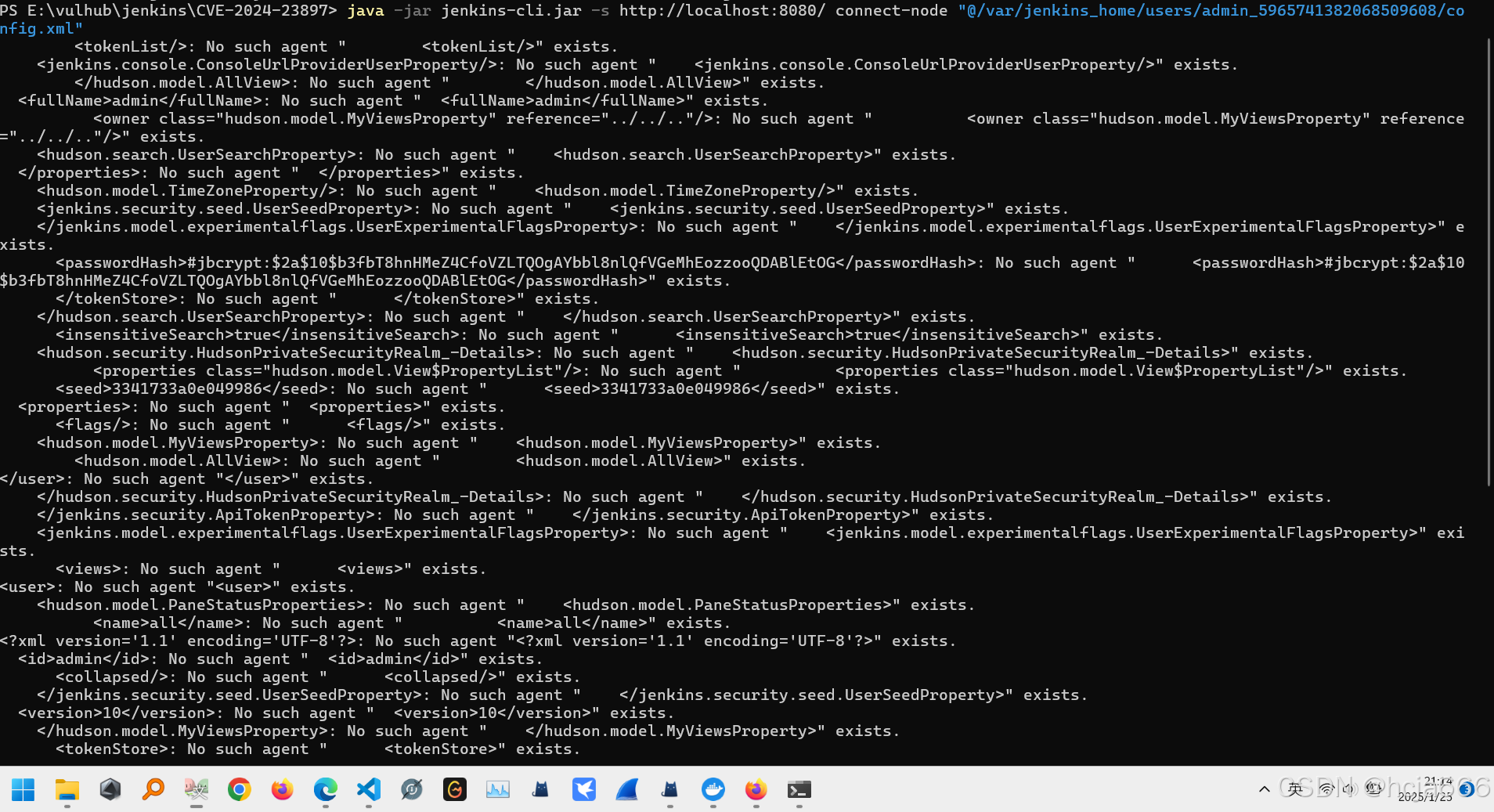The width and height of the screenshot is (1494, 812).
Task: Open the cat icon beside the chart app
Action: pyautogui.click(x=540, y=789)
